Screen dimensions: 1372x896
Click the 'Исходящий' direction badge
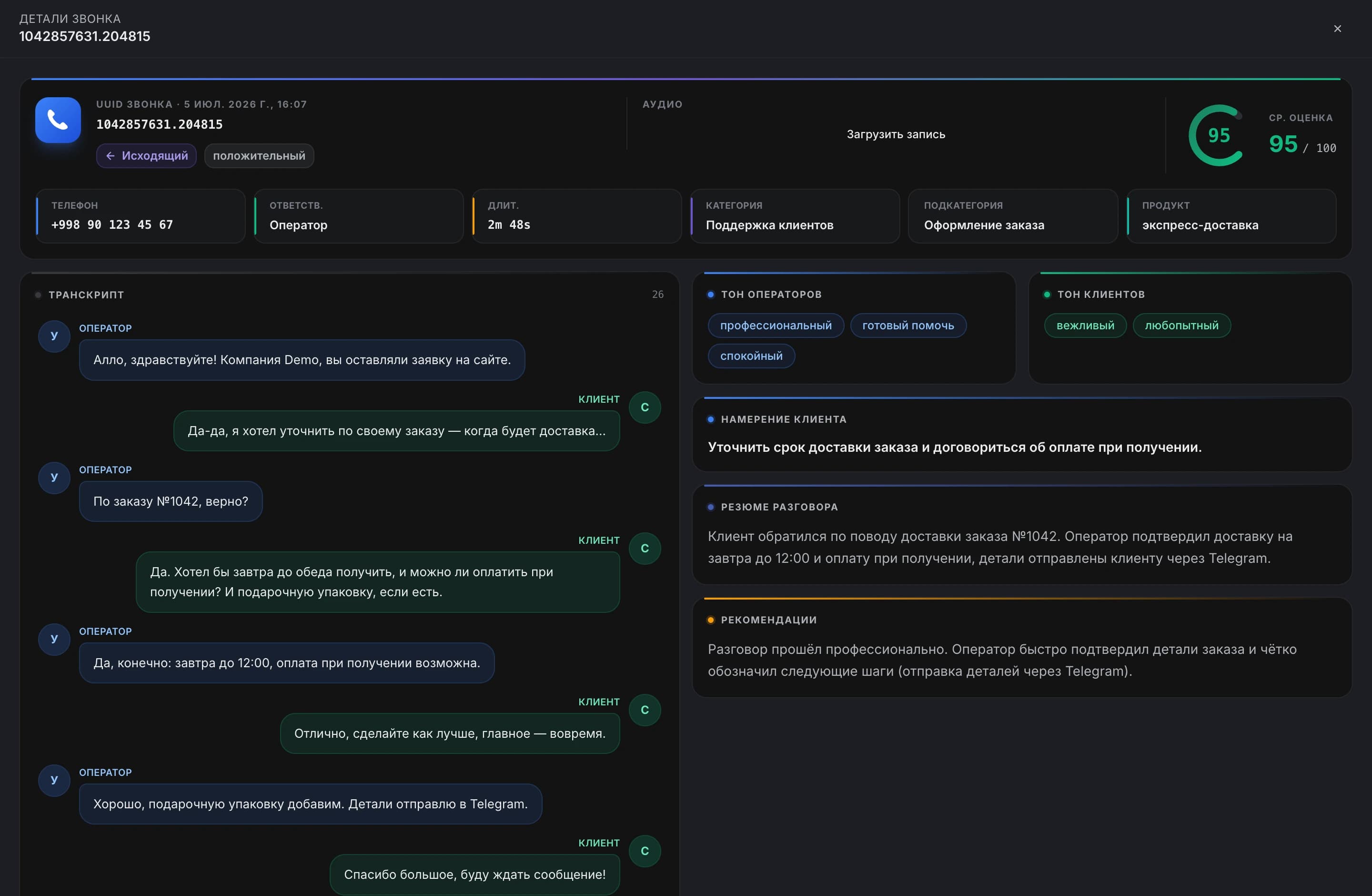[x=146, y=156]
